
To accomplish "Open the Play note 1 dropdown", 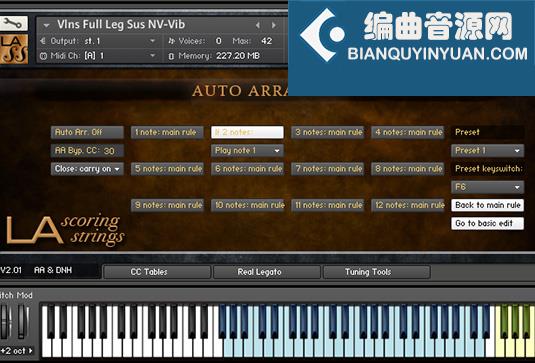I will pyautogui.click(x=247, y=150).
